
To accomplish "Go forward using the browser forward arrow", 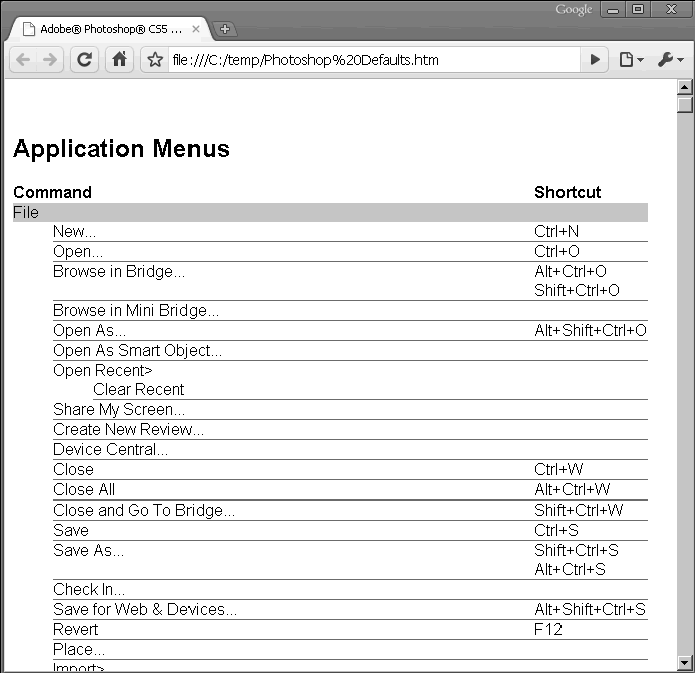I will [x=50, y=59].
